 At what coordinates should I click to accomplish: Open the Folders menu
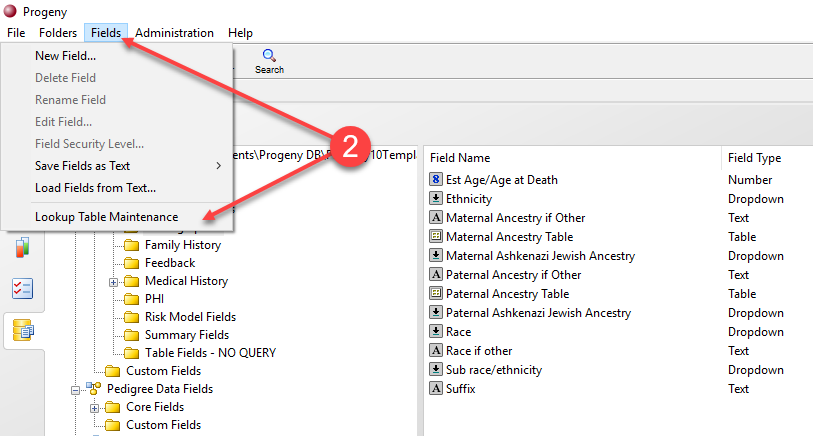pos(58,33)
